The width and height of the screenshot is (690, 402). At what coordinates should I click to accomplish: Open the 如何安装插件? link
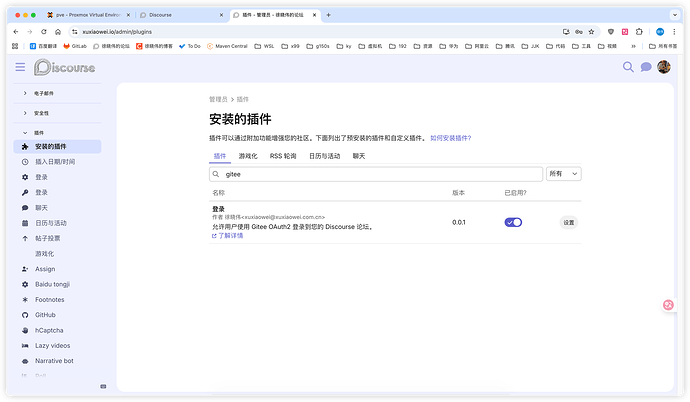coord(450,138)
